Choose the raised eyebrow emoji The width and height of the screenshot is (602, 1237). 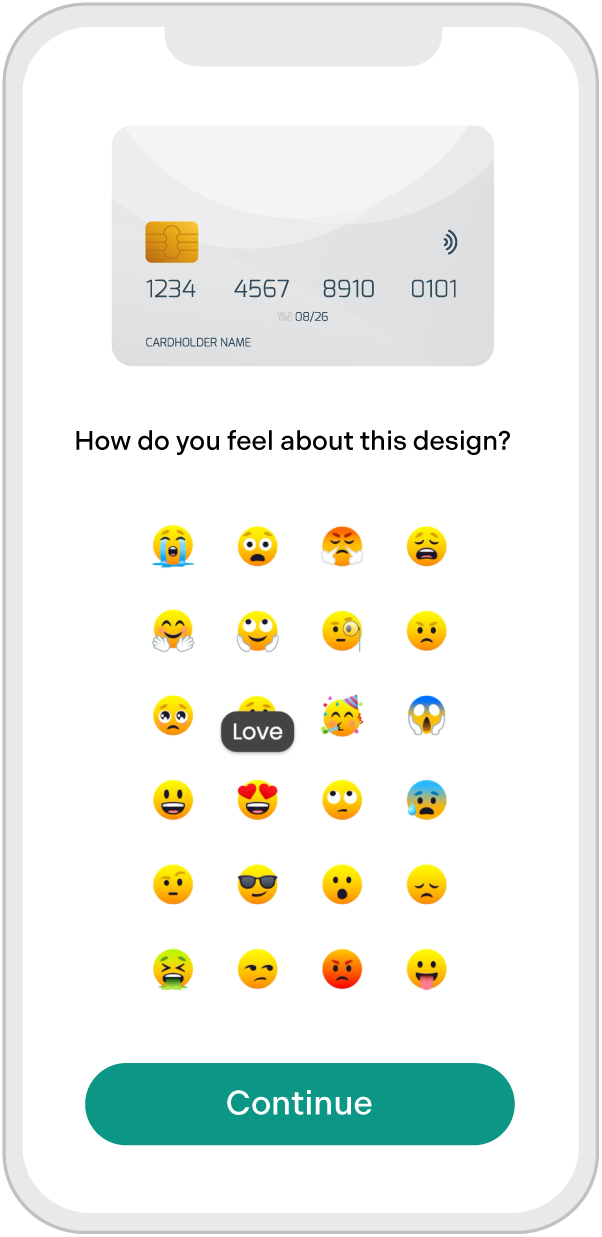click(173, 885)
